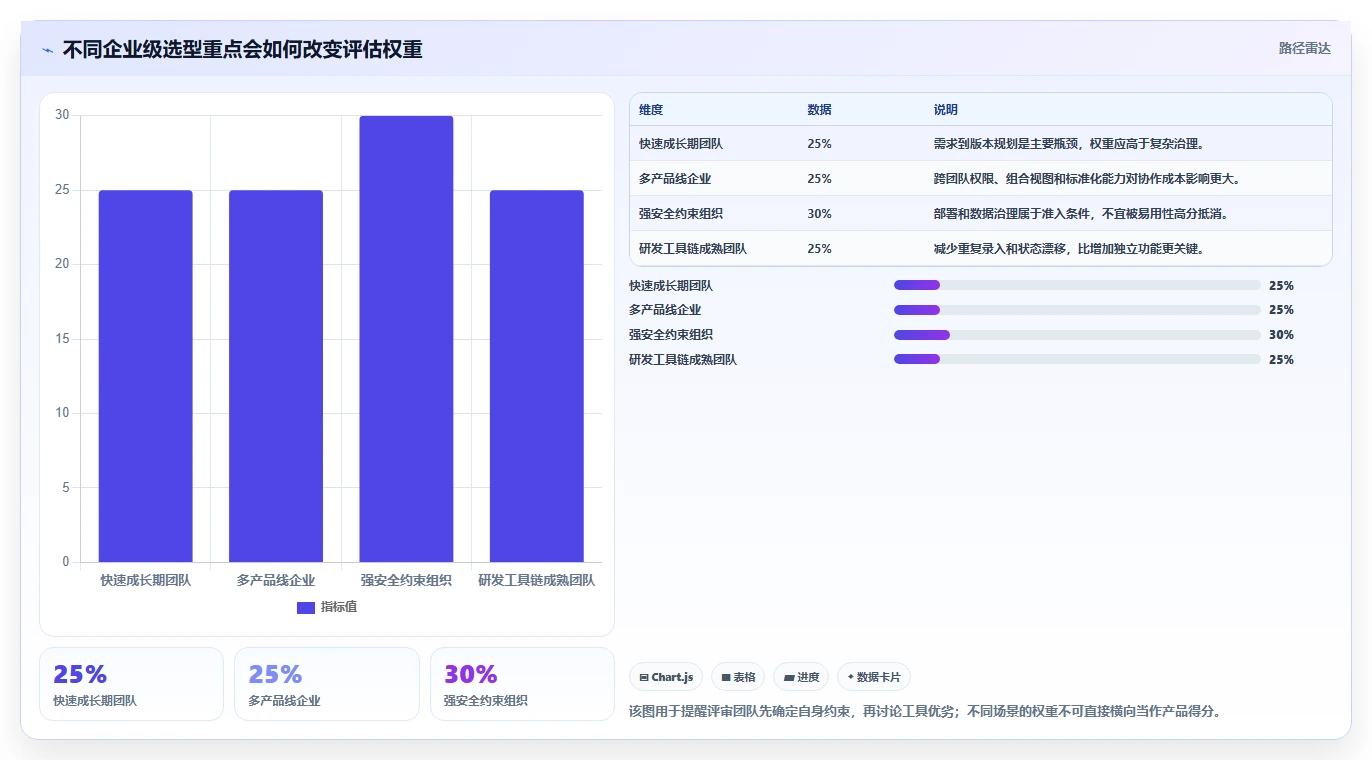Click the y-axis label 30
The height and width of the screenshot is (760, 1372).
[63, 115]
